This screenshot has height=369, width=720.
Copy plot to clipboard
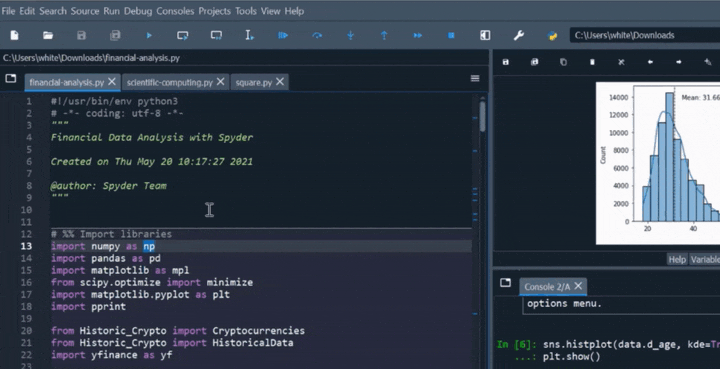[563, 62]
